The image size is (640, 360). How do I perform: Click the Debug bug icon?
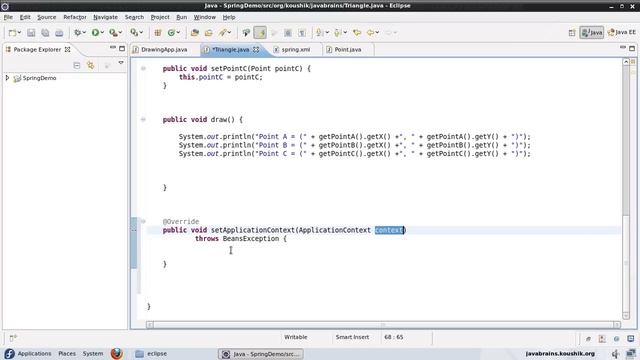pyautogui.click(x=77, y=33)
